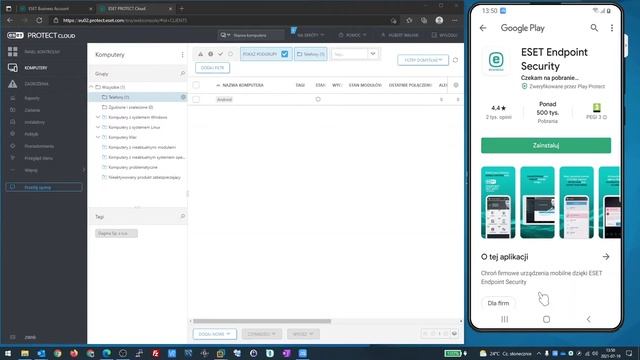Expand Komputery z systemem Linux group

click(98, 127)
